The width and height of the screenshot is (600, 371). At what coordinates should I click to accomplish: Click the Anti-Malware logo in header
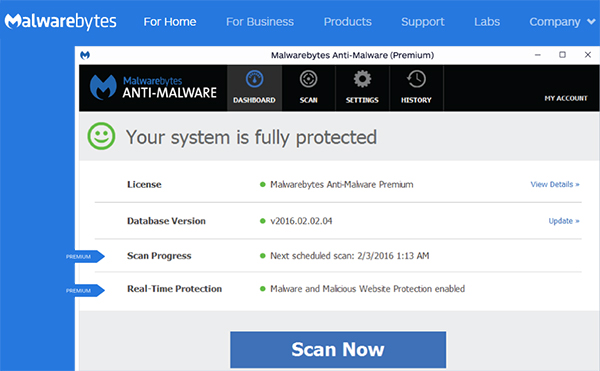[153, 87]
